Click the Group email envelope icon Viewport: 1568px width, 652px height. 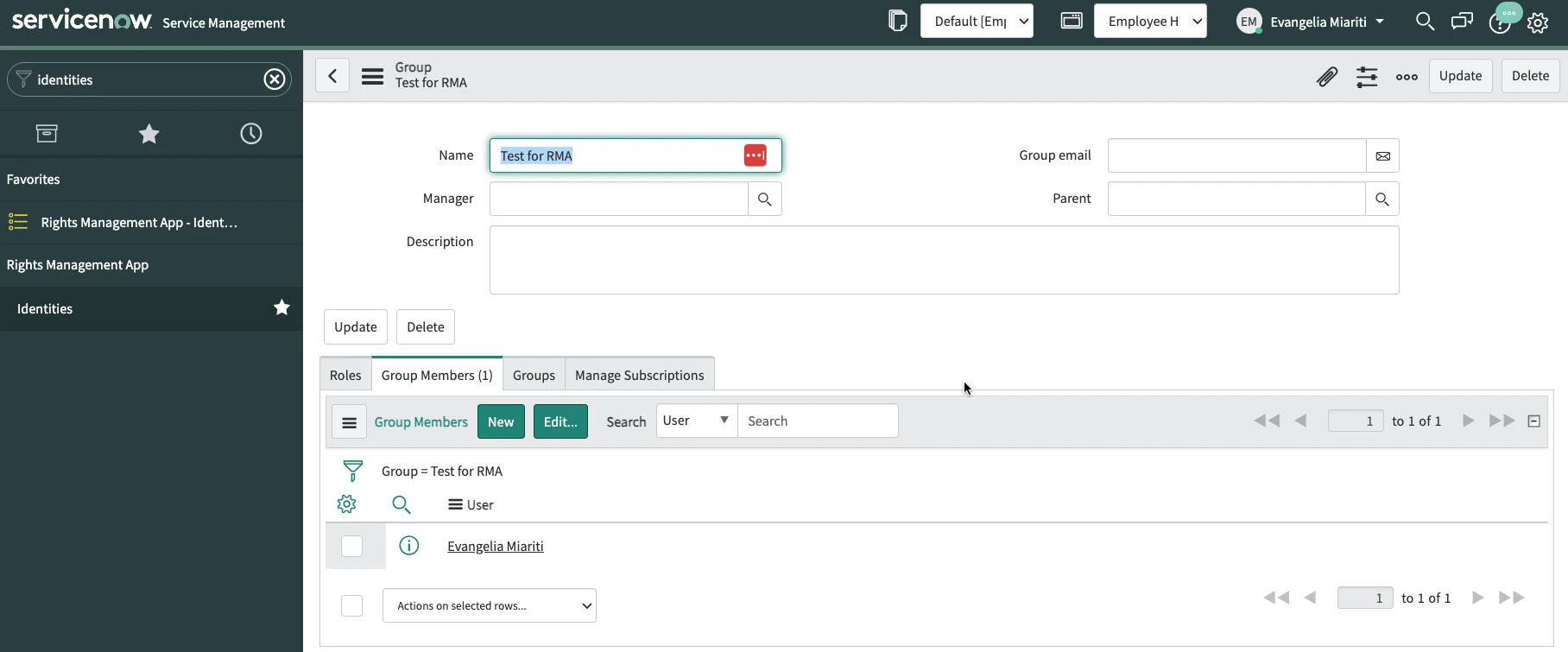click(x=1382, y=156)
